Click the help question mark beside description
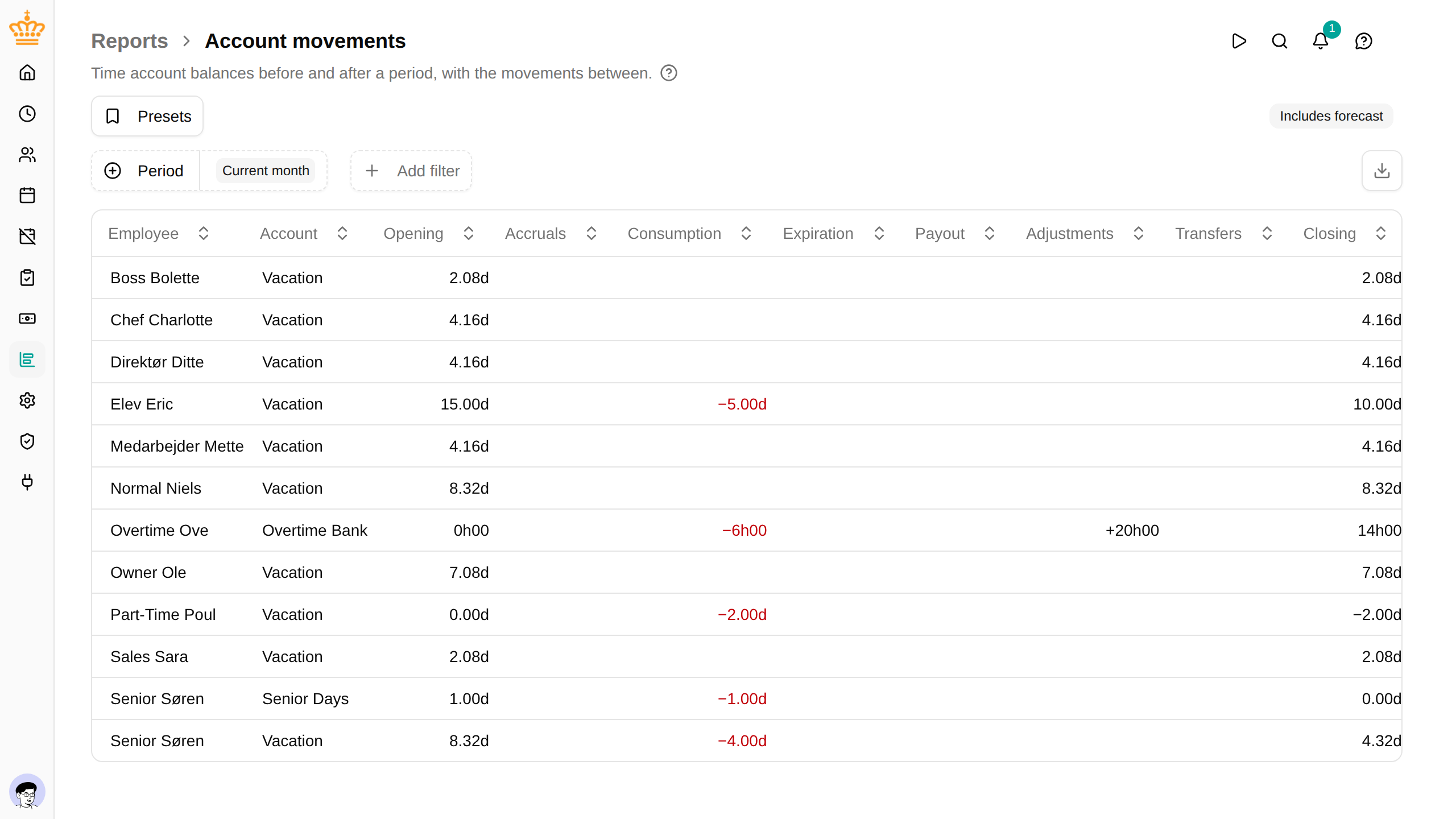 (x=669, y=73)
